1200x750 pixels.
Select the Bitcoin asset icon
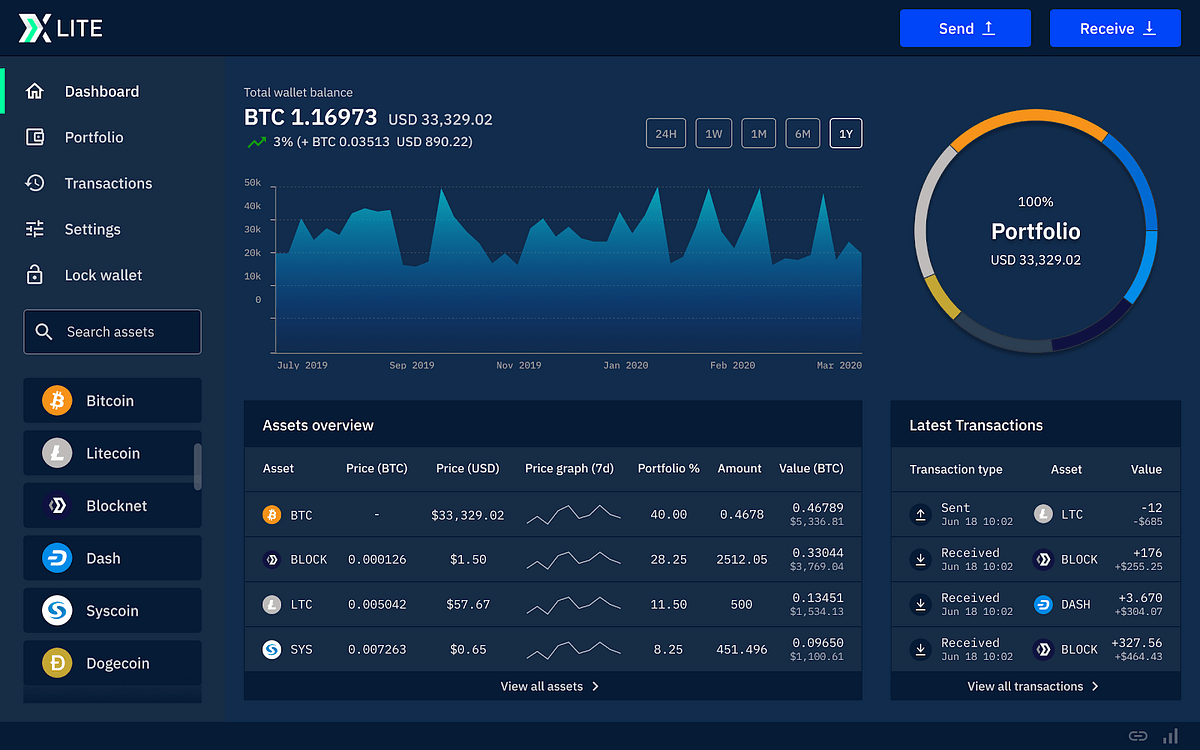[x=56, y=400]
